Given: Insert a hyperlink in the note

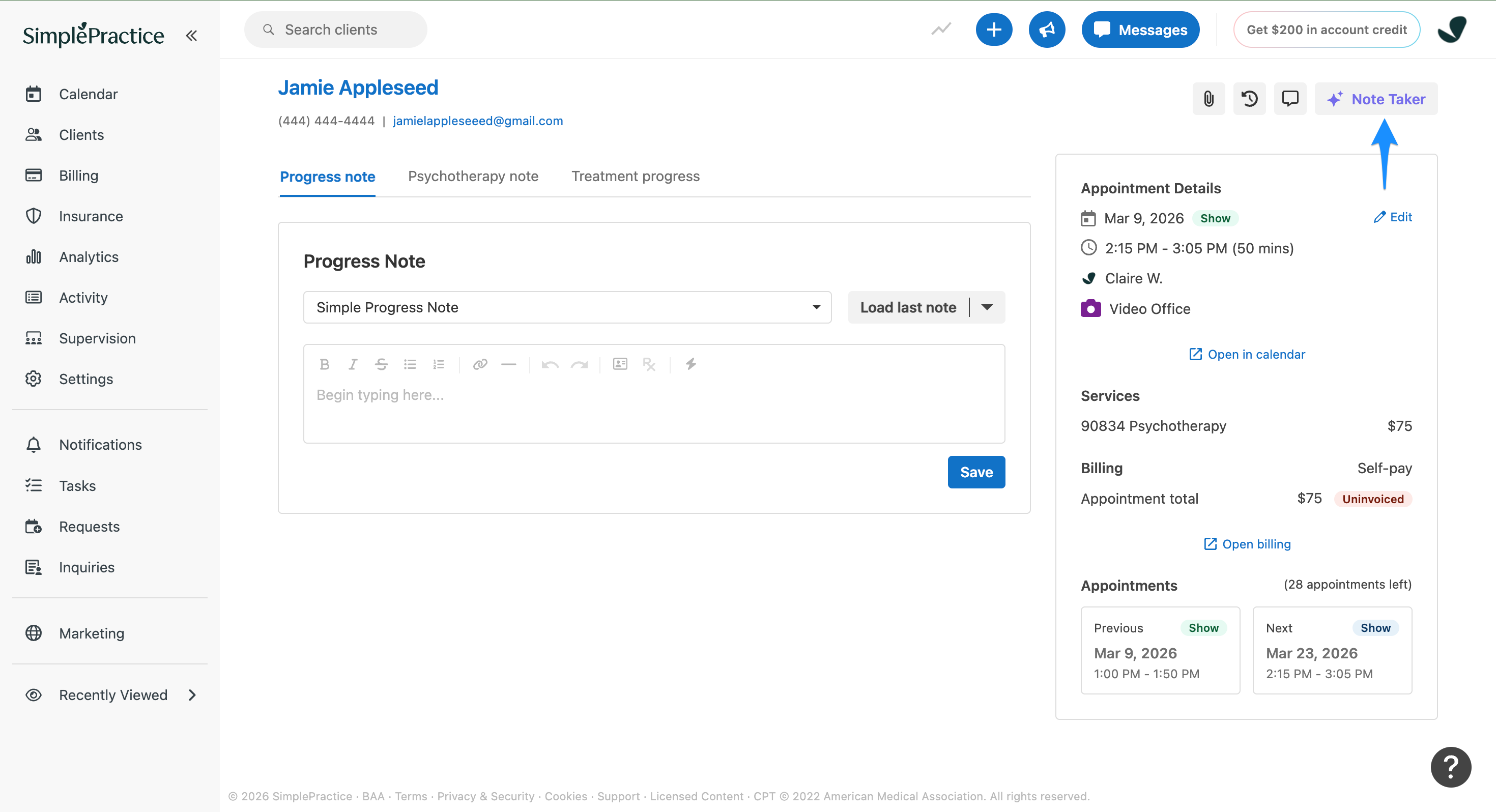Looking at the screenshot, I should point(480,364).
